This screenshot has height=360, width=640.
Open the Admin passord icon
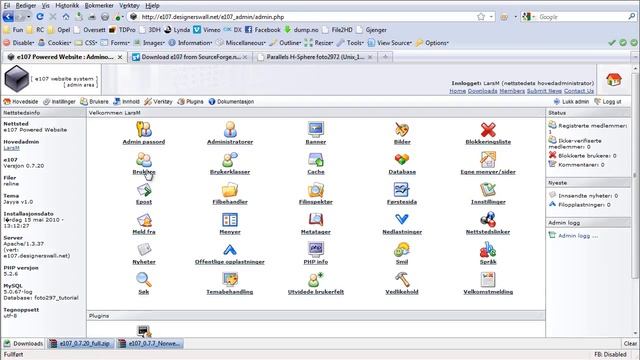144,129
